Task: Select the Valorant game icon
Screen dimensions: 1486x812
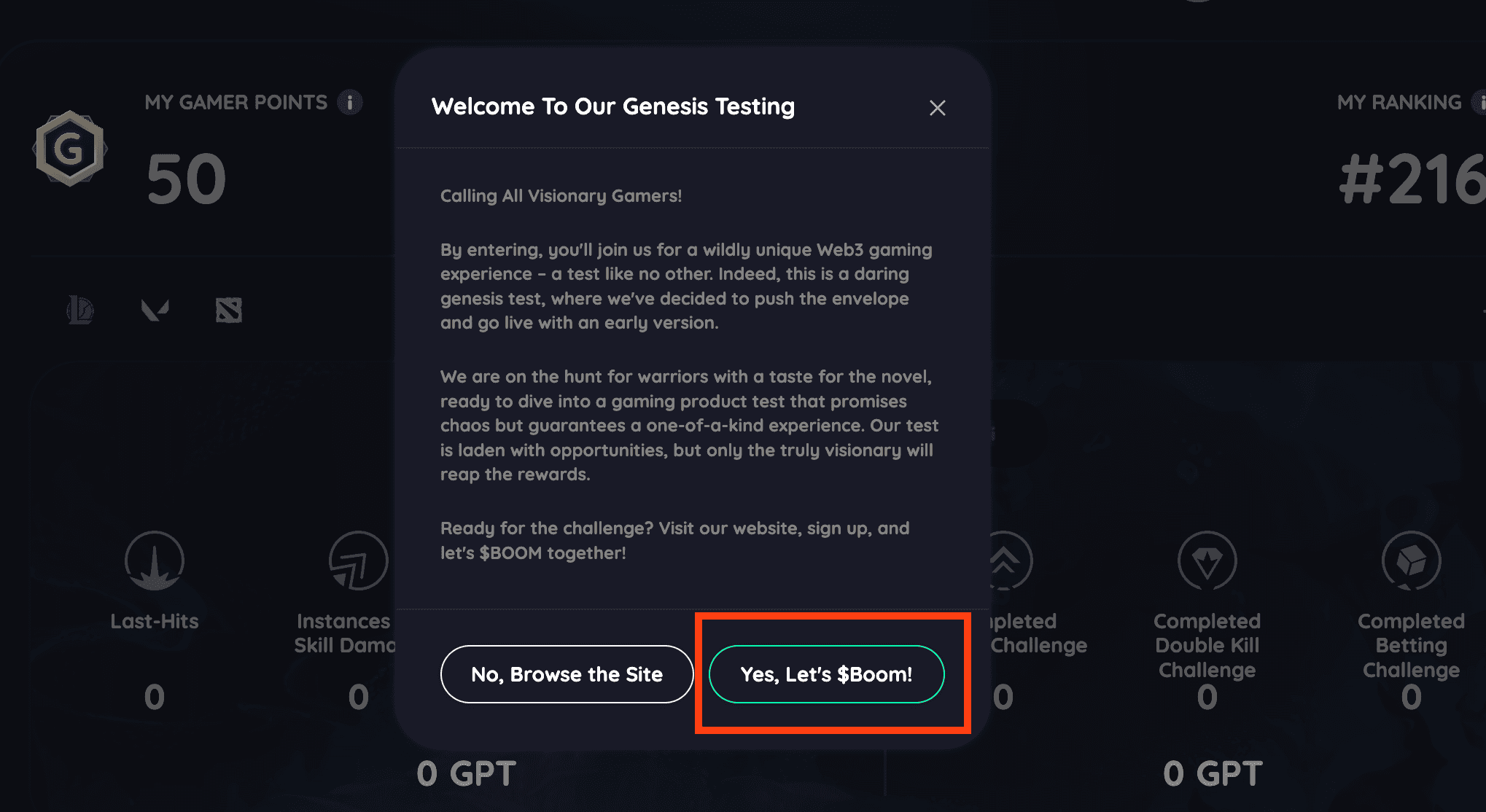Action: pyautogui.click(x=155, y=310)
